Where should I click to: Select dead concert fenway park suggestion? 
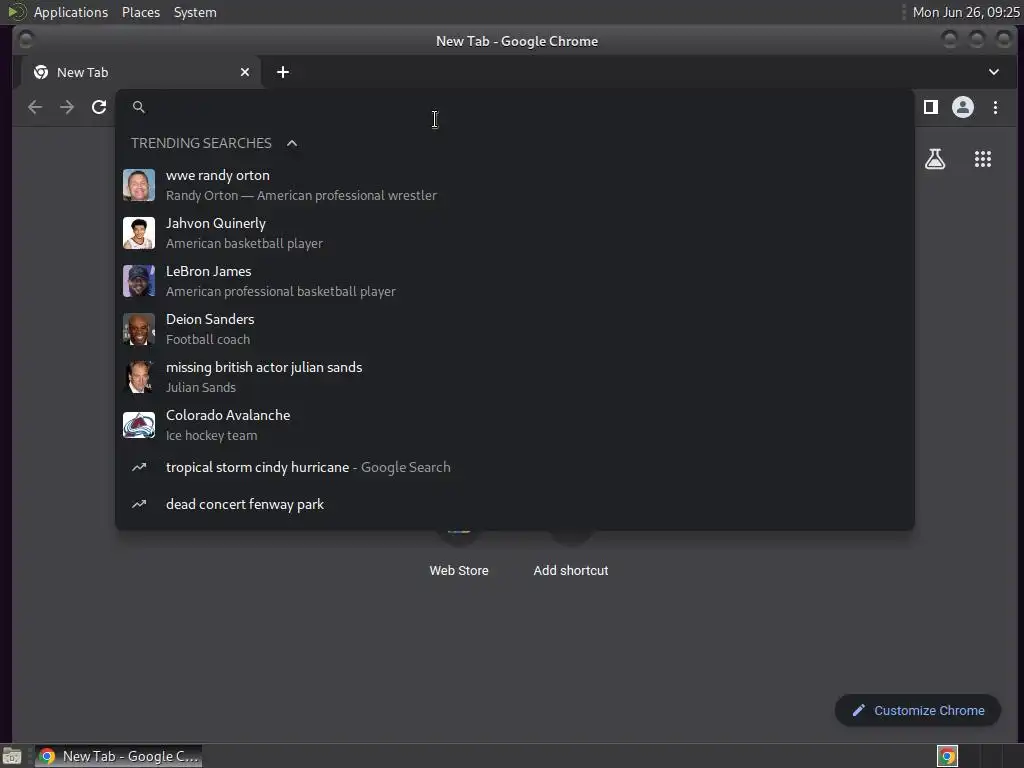point(515,504)
